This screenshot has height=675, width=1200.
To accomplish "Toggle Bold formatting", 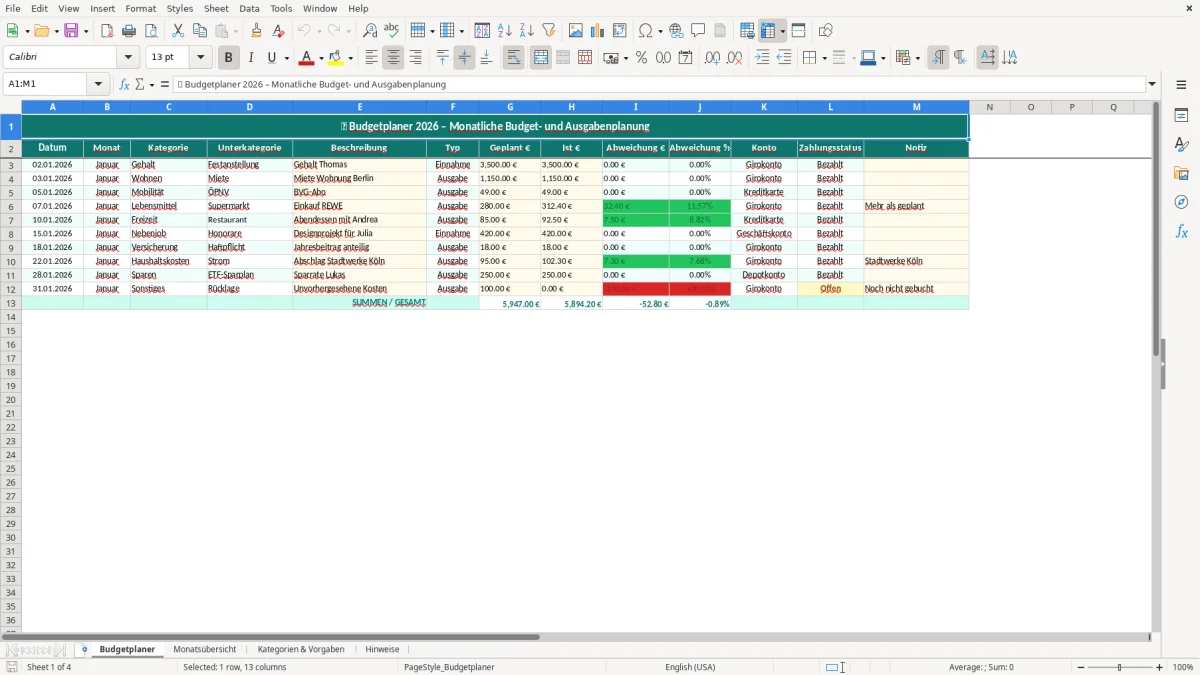I will point(229,58).
